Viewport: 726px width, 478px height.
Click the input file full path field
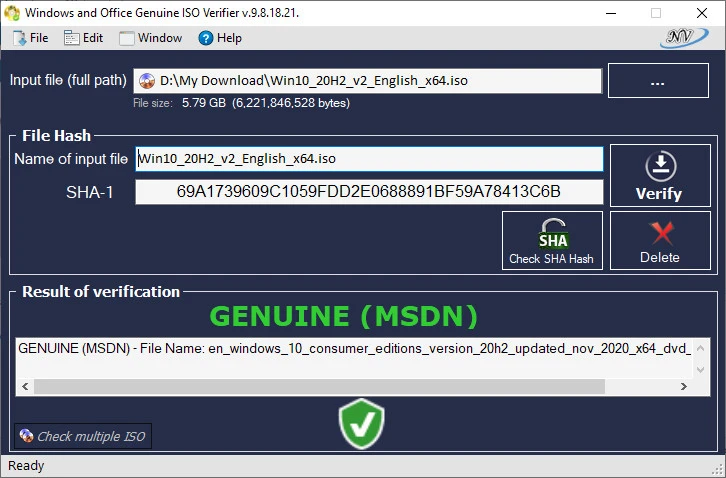pyautogui.click(x=368, y=81)
